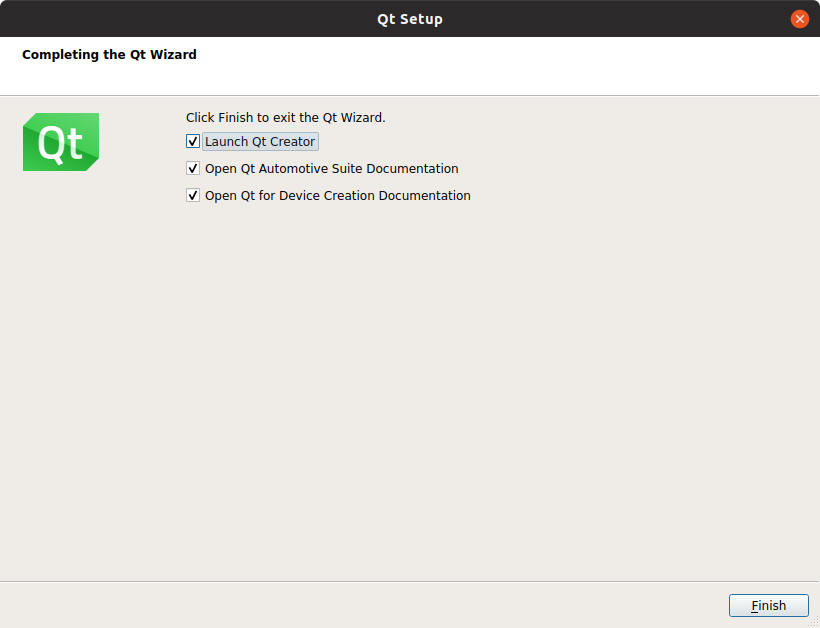The image size is (820, 628).
Task: Click the "Launch Qt Creator" label text
Action: [x=260, y=142]
